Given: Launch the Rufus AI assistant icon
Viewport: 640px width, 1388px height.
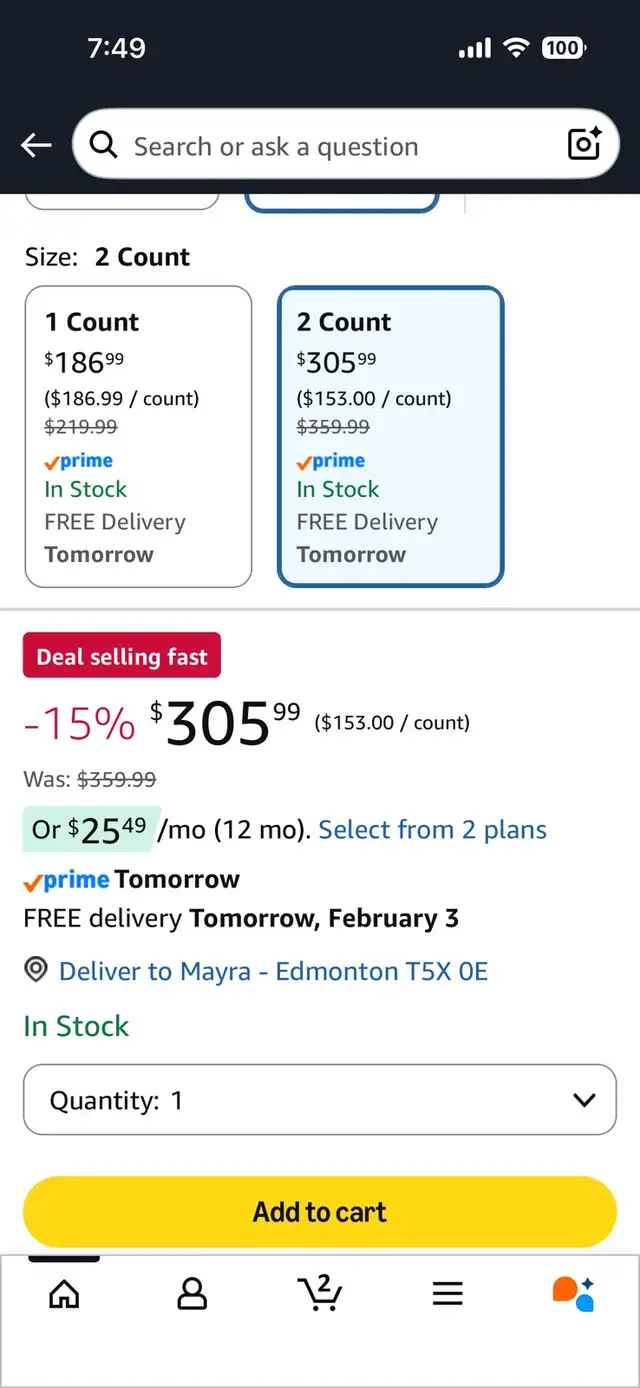Looking at the screenshot, I should [x=574, y=1293].
